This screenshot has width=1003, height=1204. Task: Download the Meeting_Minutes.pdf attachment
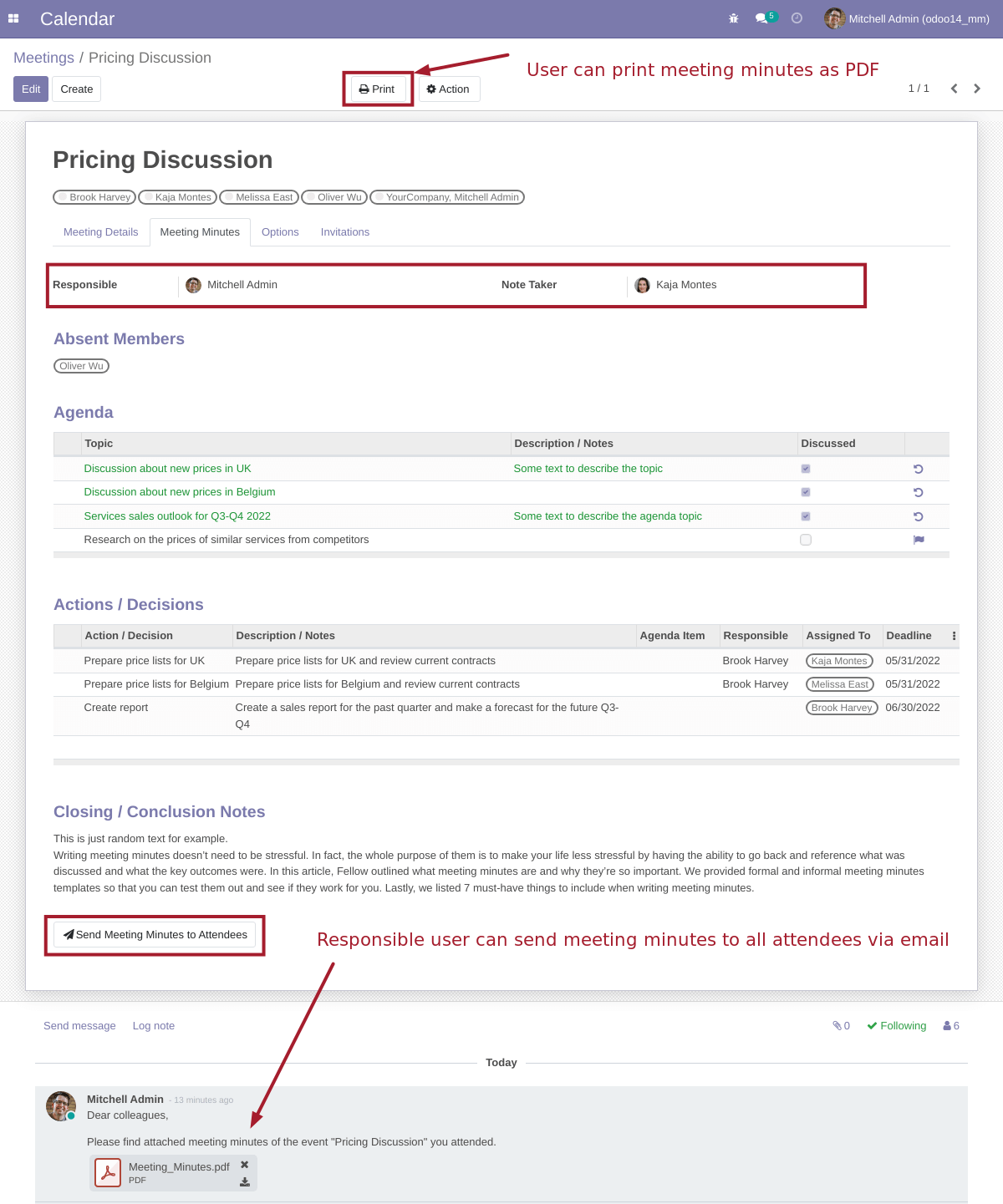click(x=245, y=1181)
